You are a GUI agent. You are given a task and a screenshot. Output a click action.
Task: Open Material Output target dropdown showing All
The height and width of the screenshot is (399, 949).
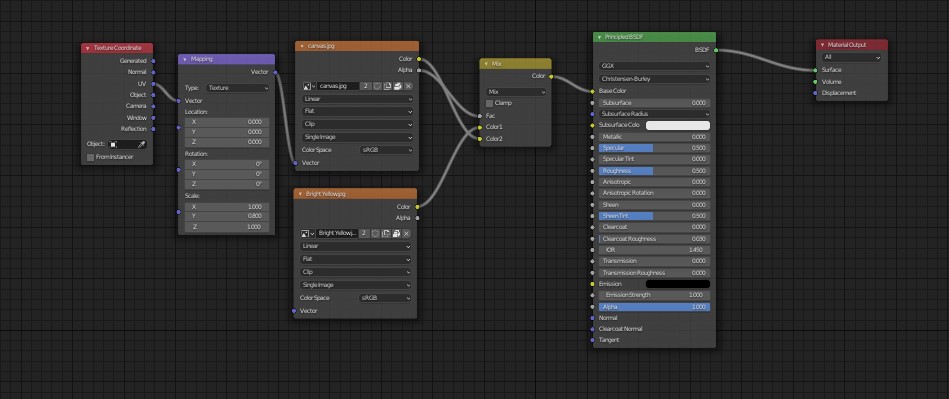point(851,57)
